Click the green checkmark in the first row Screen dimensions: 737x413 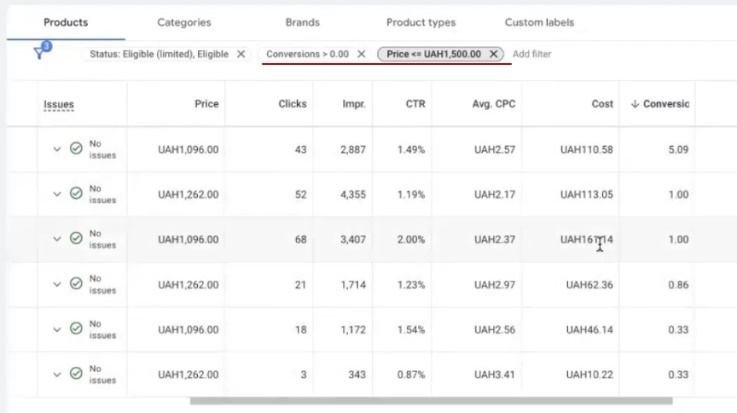click(76, 149)
